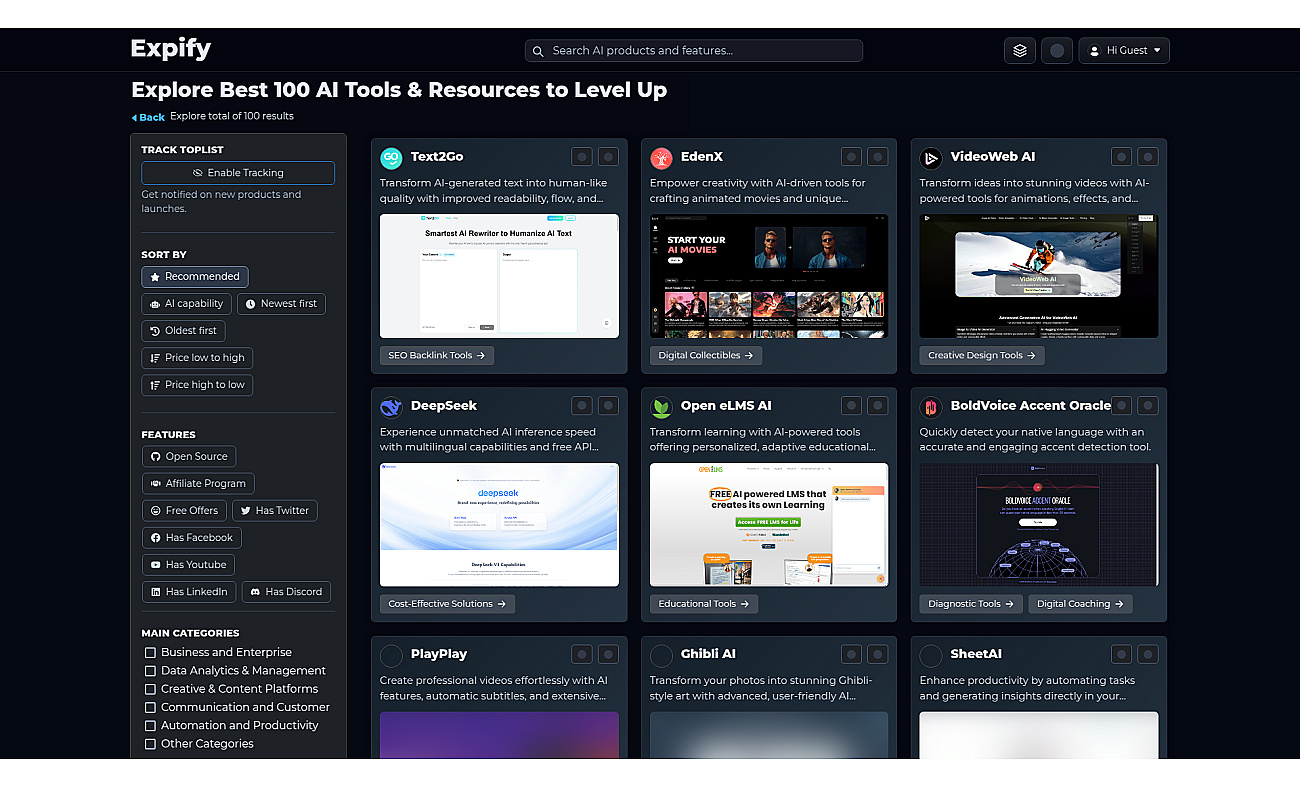
Task: Click the smiley icon on Free Offers
Action: 155,511
